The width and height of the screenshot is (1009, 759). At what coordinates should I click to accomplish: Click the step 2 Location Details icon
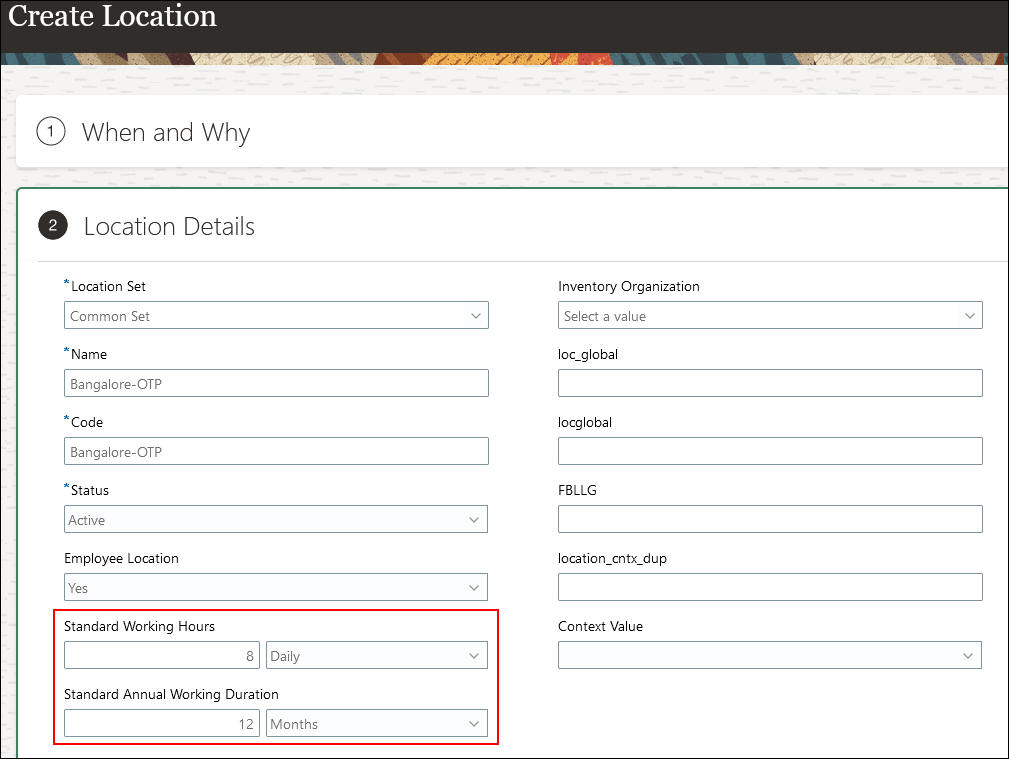[x=53, y=226]
